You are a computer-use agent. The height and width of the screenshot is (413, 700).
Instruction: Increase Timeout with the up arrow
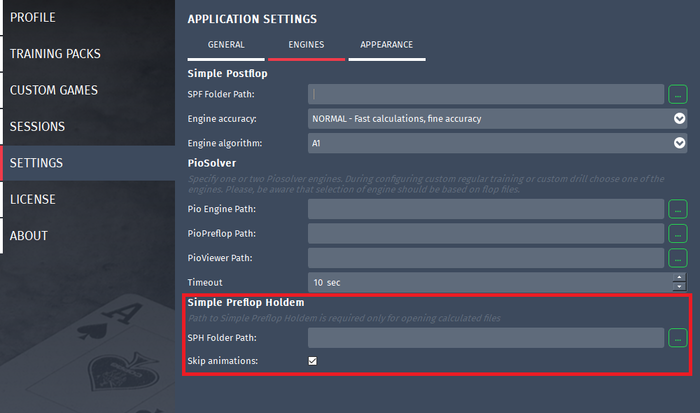pyautogui.click(x=679, y=277)
